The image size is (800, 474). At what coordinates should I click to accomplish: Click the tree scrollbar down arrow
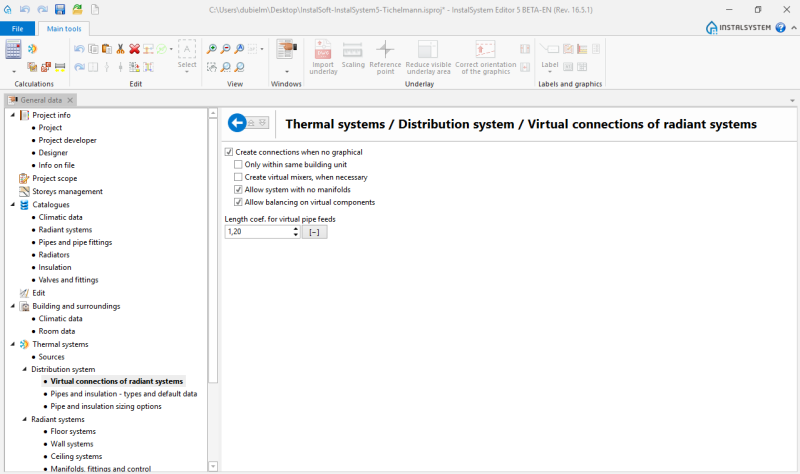coord(213,466)
